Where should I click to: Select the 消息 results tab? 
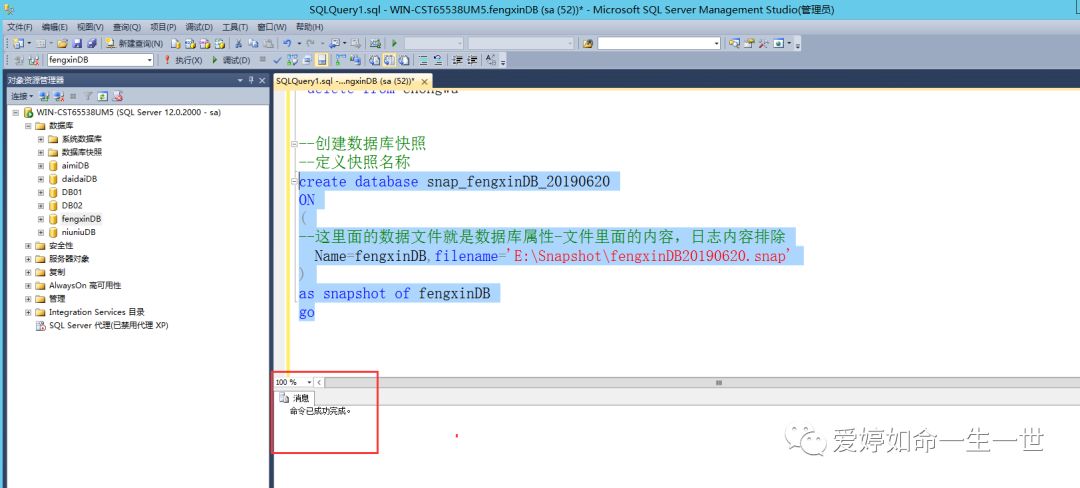[x=295, y=398]
